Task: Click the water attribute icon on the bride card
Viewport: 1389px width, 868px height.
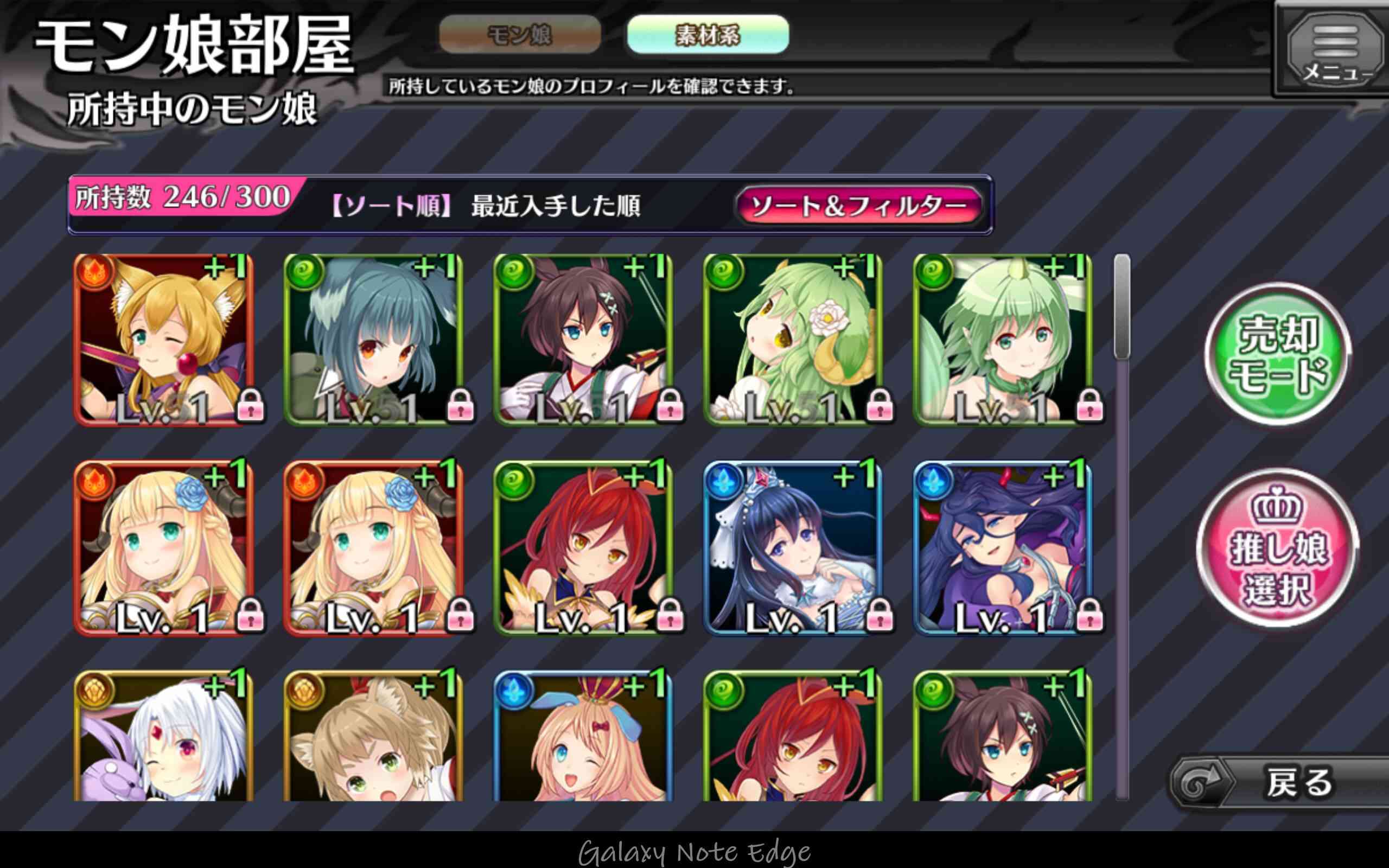Action: point(724,481)
